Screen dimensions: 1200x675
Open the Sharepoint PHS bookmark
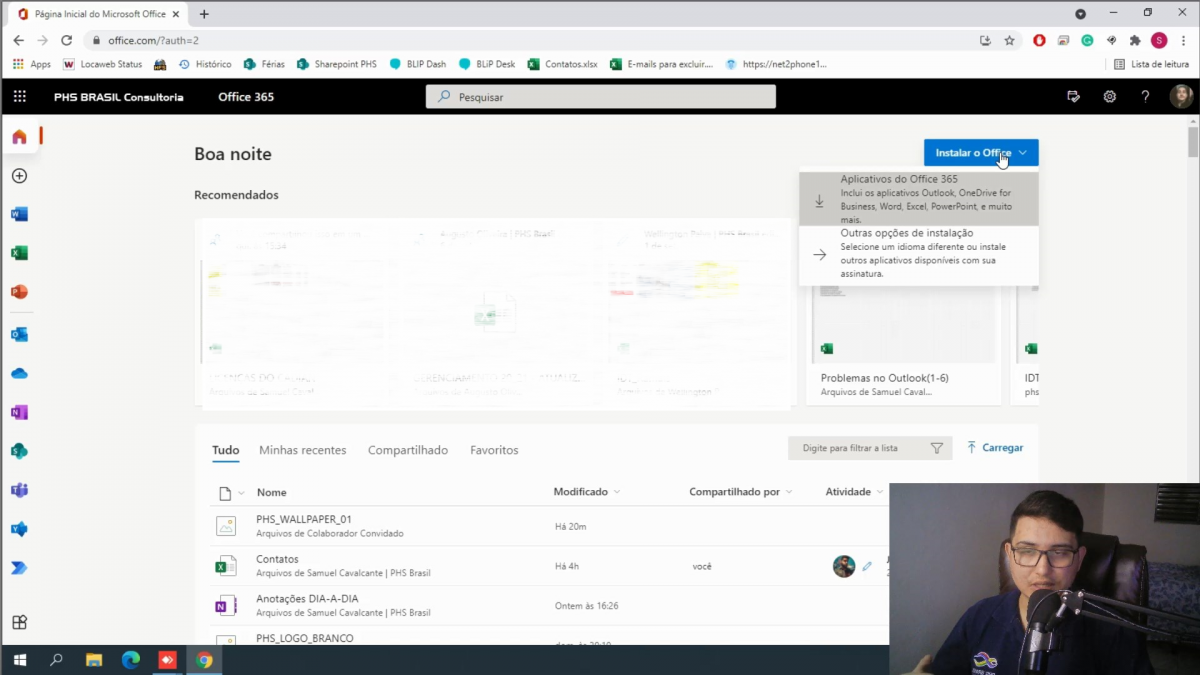click(337, 64)
